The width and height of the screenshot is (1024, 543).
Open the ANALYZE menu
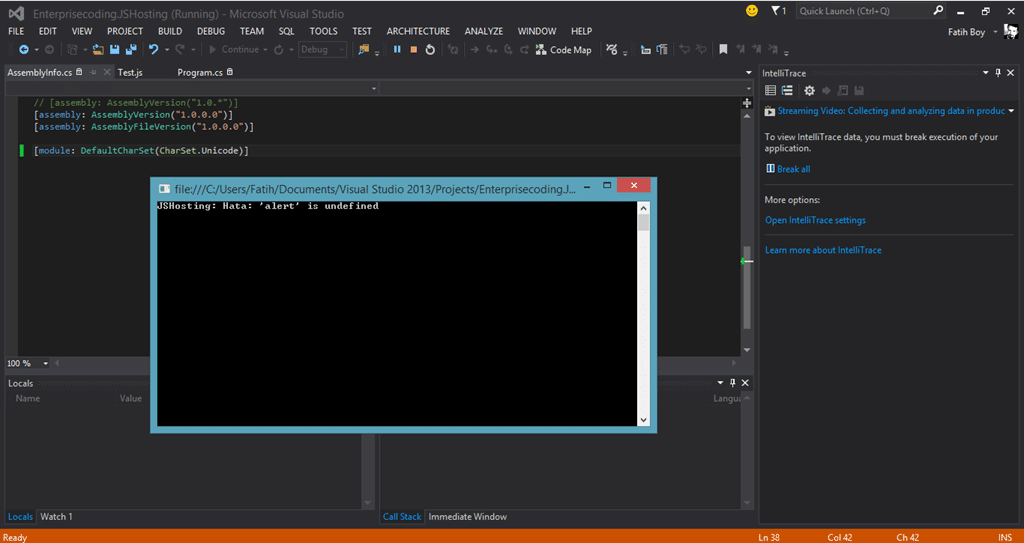(484, 31)
